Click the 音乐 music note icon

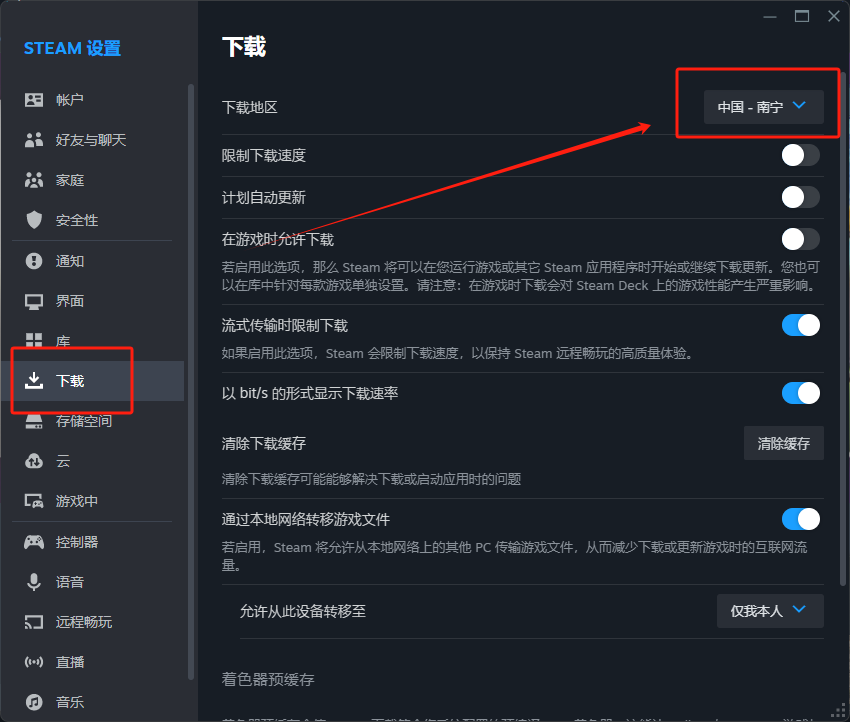(x=32, y=701)
